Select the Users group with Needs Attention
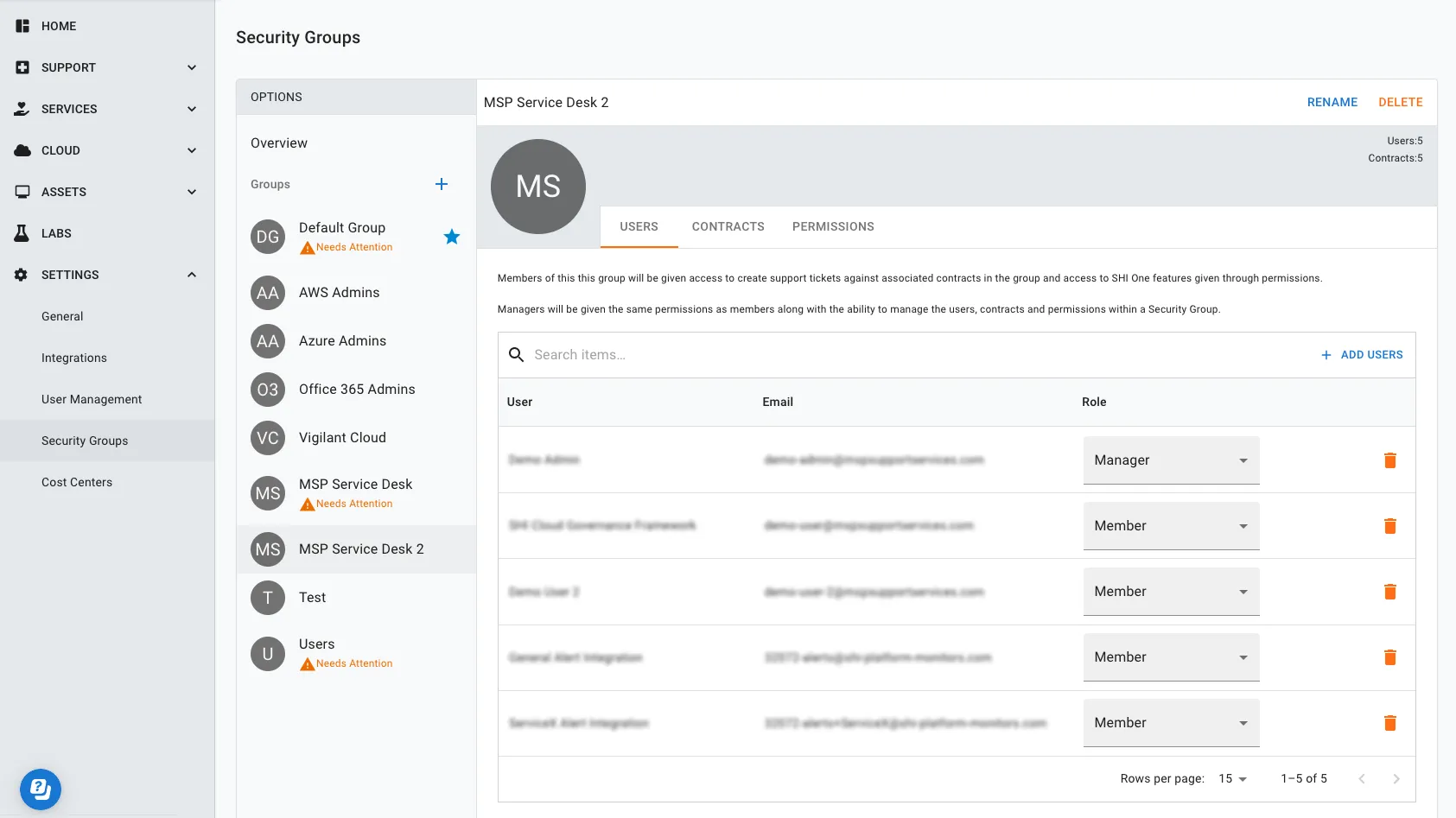 [356, 654]
